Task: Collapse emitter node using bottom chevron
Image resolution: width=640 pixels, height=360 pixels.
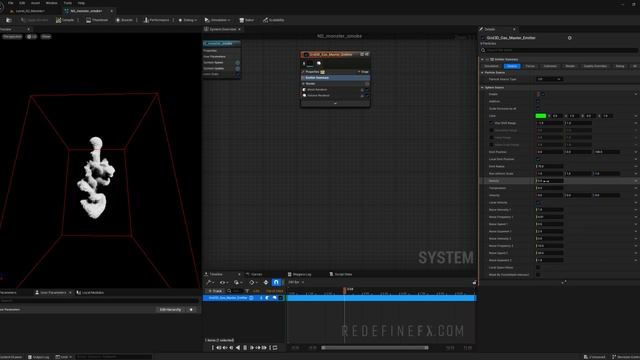Action: coord(335,103)
